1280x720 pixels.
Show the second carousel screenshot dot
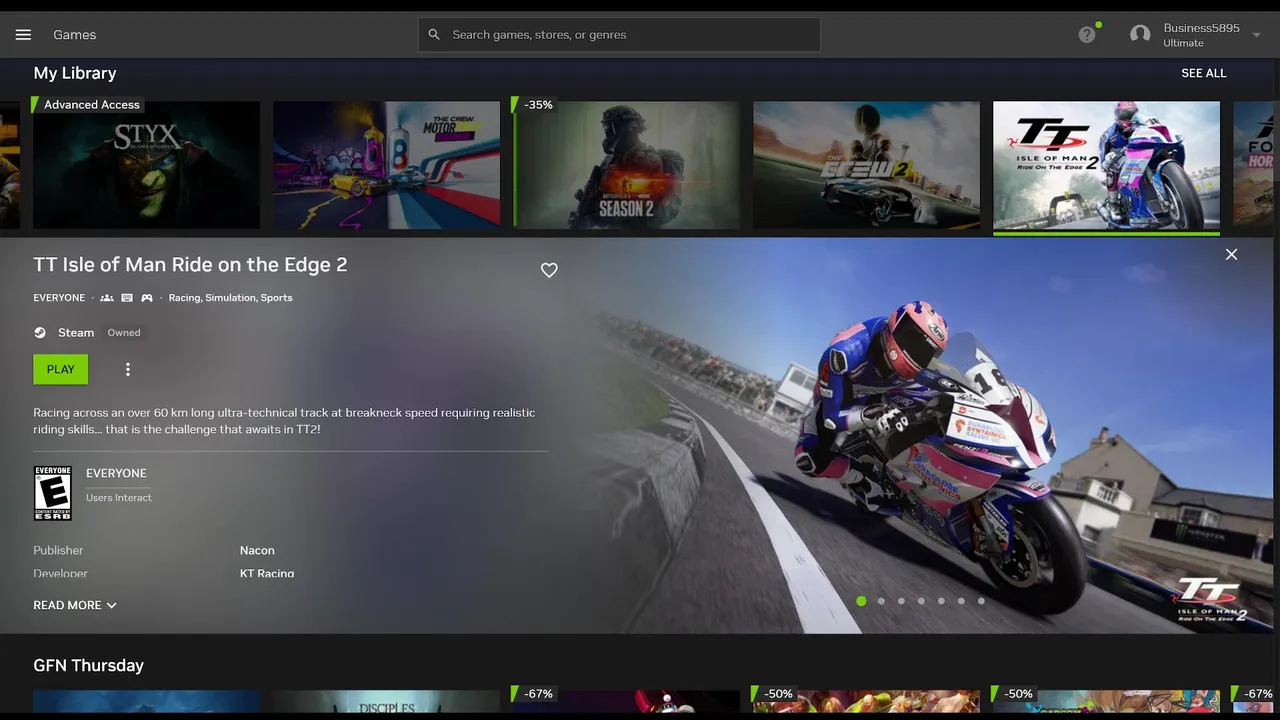[x=881, y=601]
